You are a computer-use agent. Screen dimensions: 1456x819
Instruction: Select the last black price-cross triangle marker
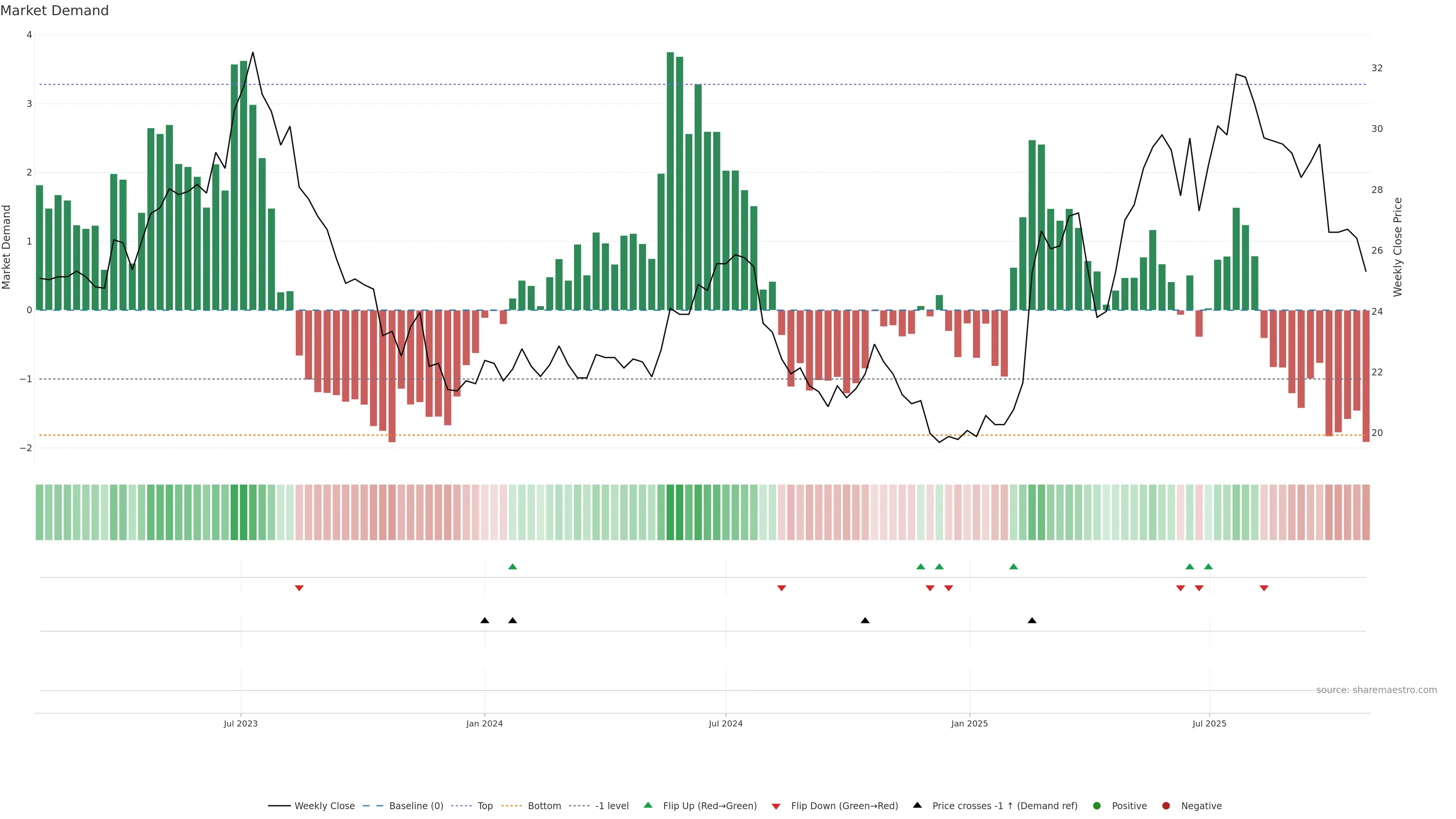[1032, 621]
